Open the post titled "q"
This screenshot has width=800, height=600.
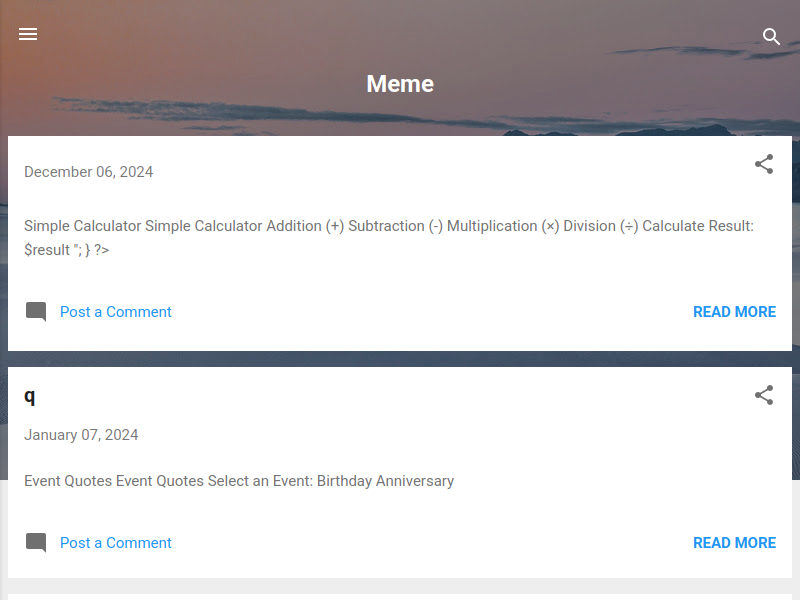coord(30,395)
